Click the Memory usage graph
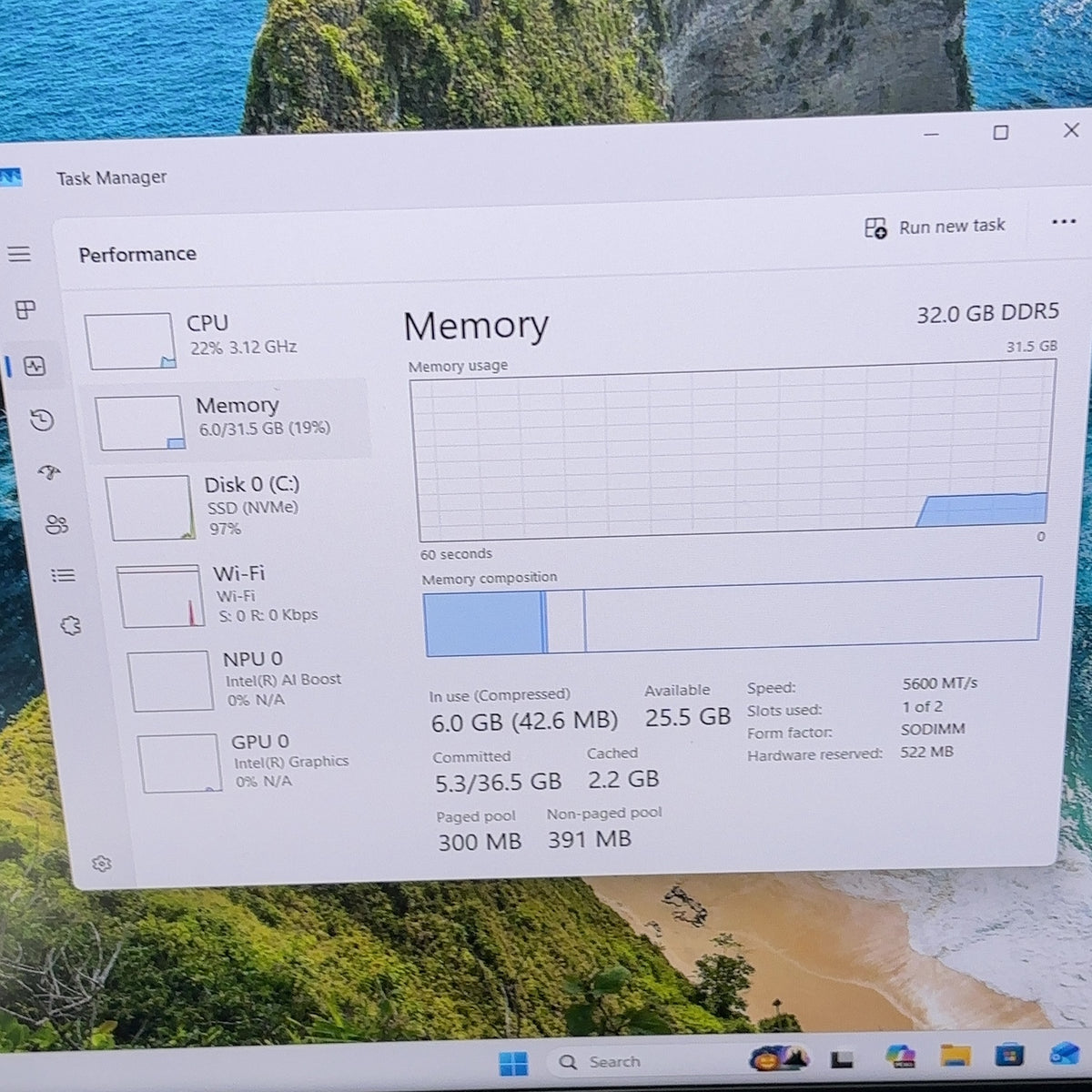 click(733, 450)
